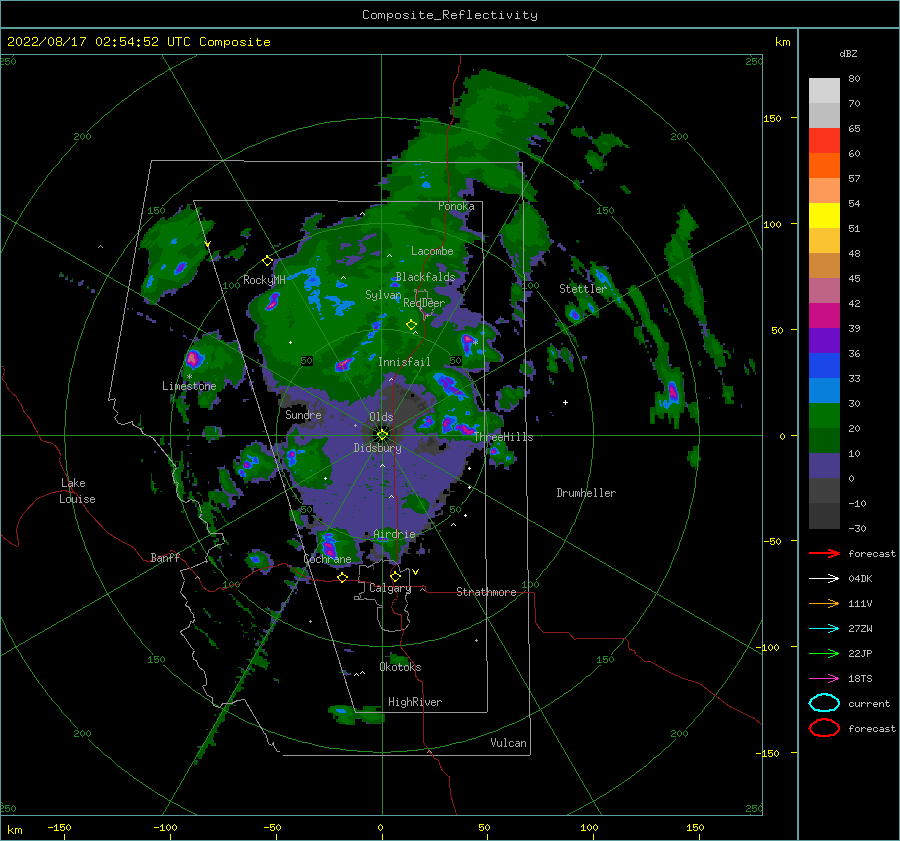The width and height of the screenshot is (900, 841).
Task: Click the blue 36-33 dBZ color swatch
Action: pos(824,366)
